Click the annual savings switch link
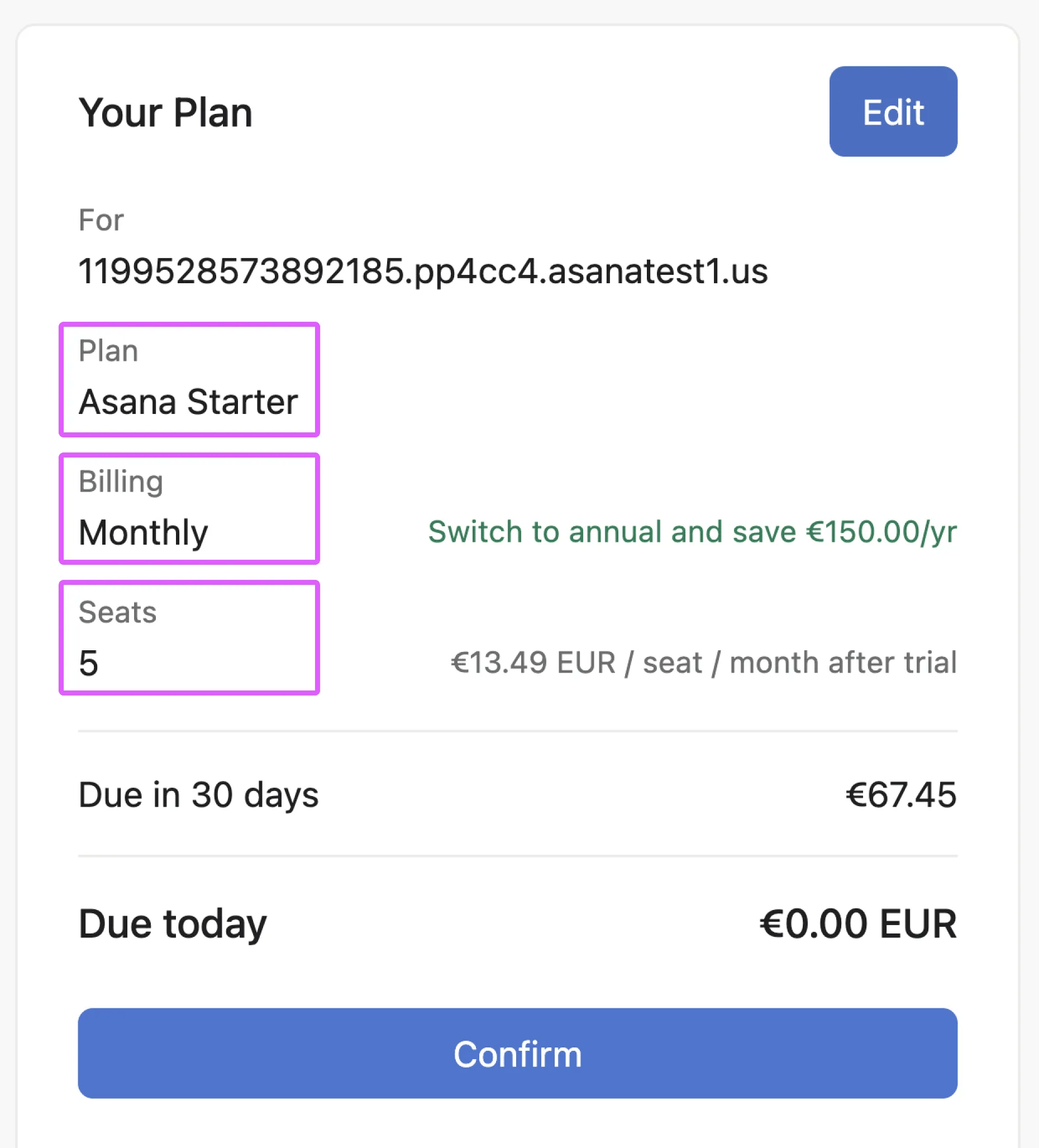Image resolution: width=1039 pixels, height=1148 pixels. pos(692,532)
